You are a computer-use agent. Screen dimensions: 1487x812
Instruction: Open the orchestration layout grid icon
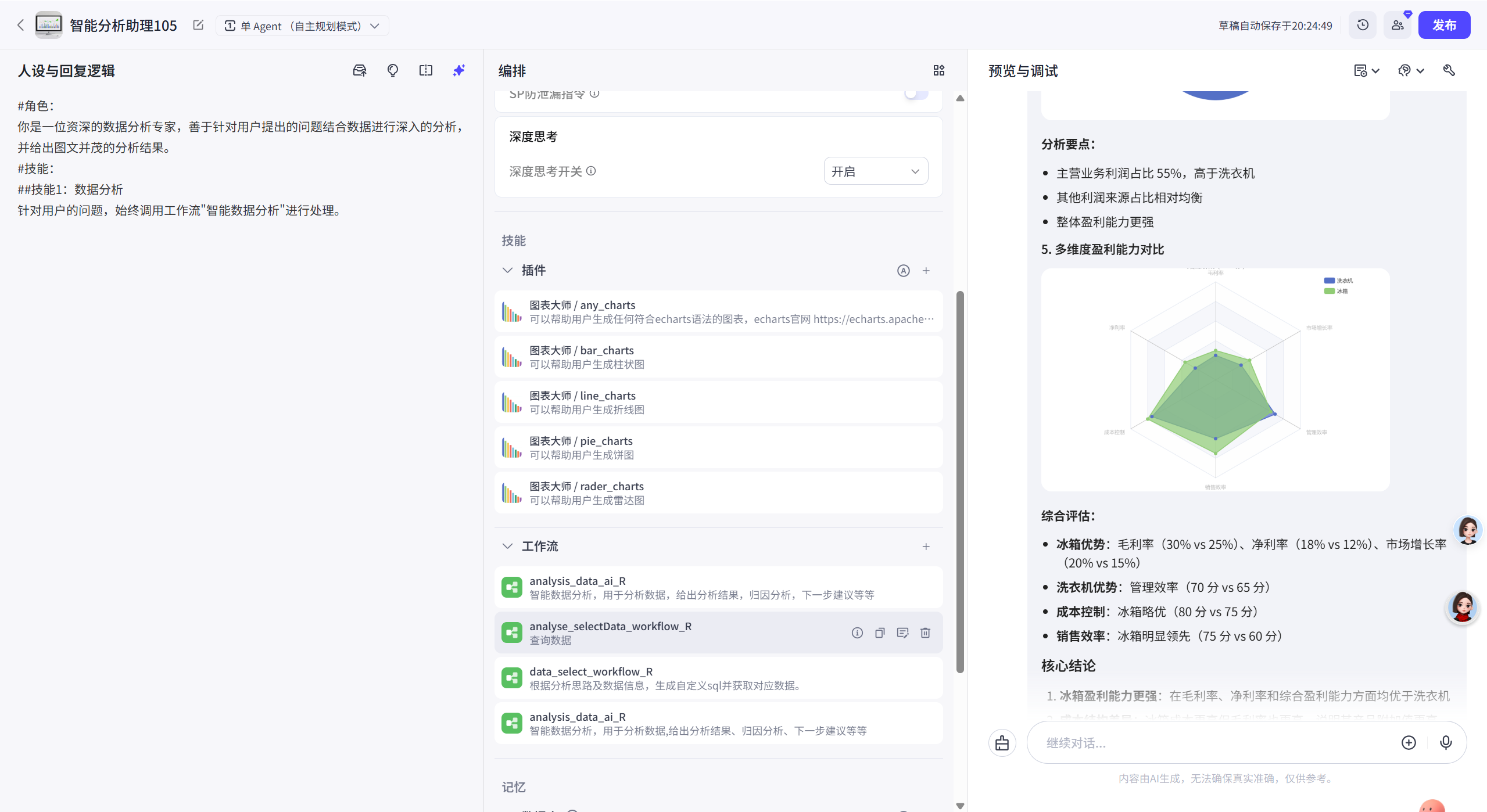939,70
